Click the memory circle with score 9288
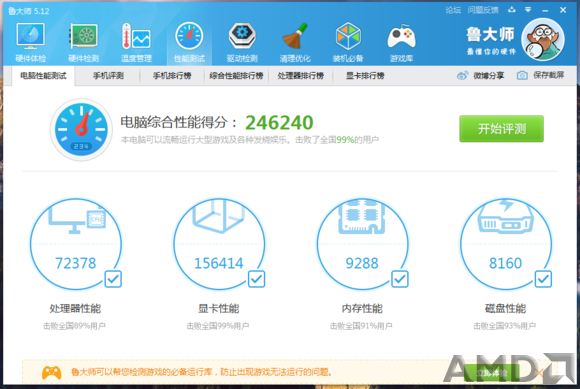The height and width of the screenshot is (389, 580). pyautogui.click(x=362, y=244)
